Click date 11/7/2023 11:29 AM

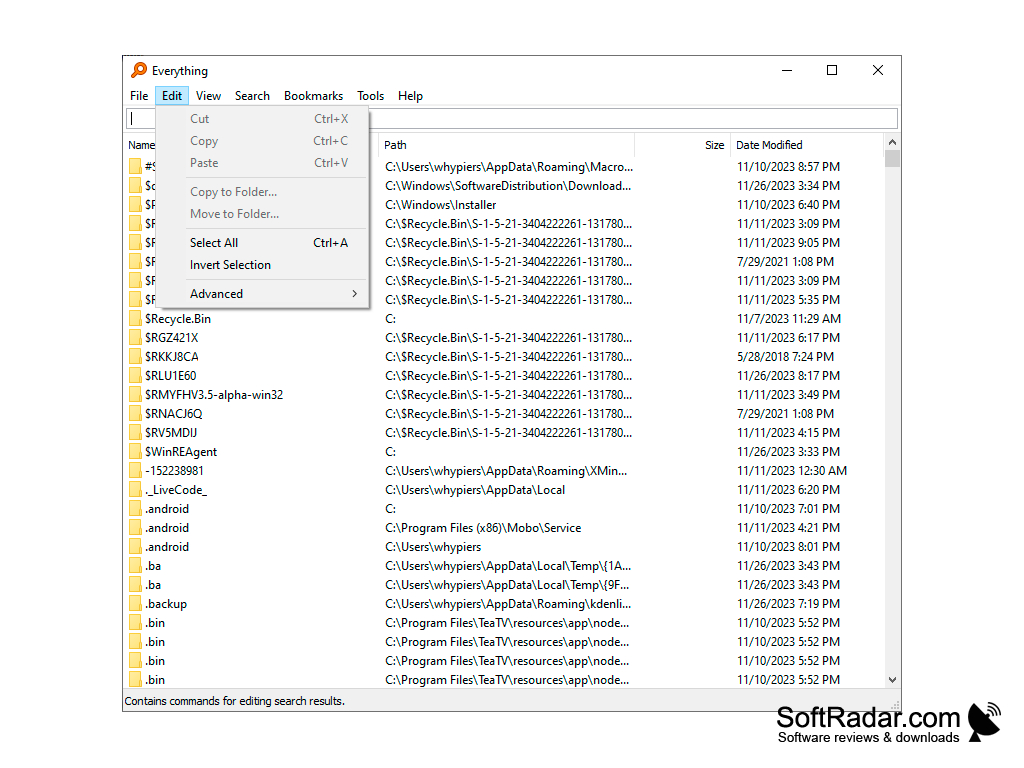click(x=789, y=319)
